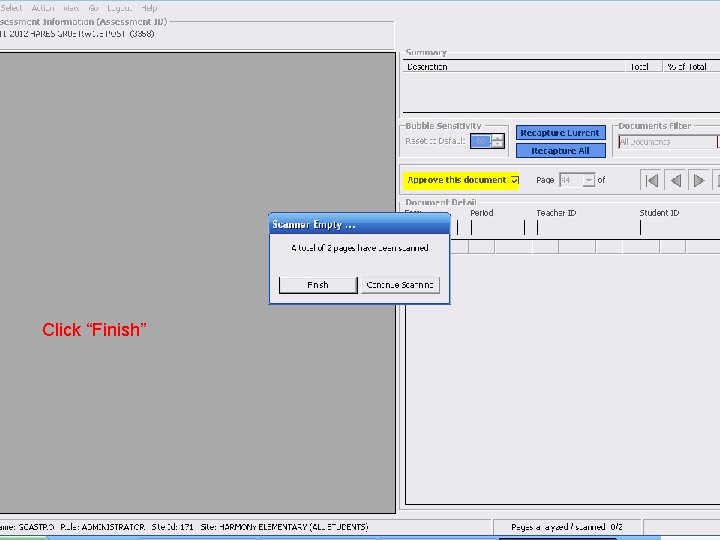The height and width of the screenshot is (540, 720).
Task: Click the Finish button in the dialog
Action: coord(318,285)
